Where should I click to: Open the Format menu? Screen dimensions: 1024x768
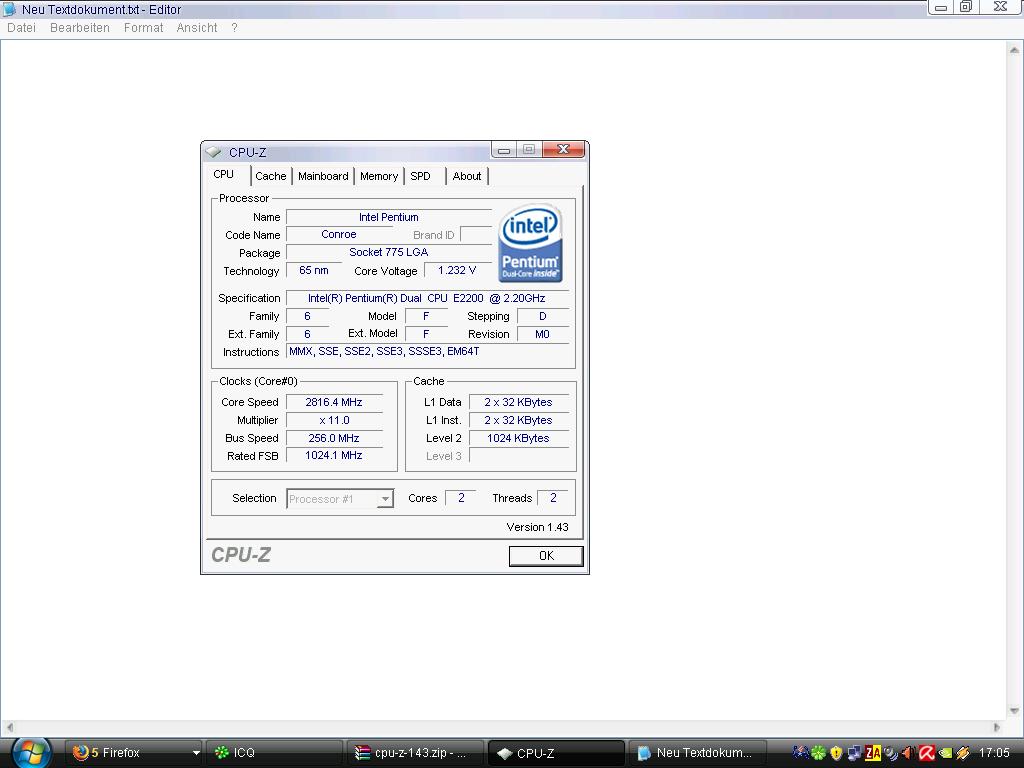(144, 28)
